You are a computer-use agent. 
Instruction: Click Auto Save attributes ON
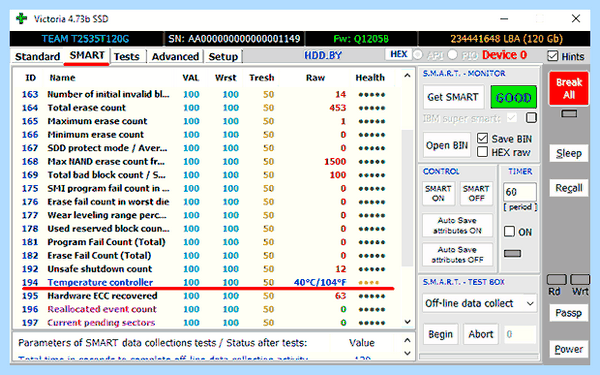(x=457, y=225)
